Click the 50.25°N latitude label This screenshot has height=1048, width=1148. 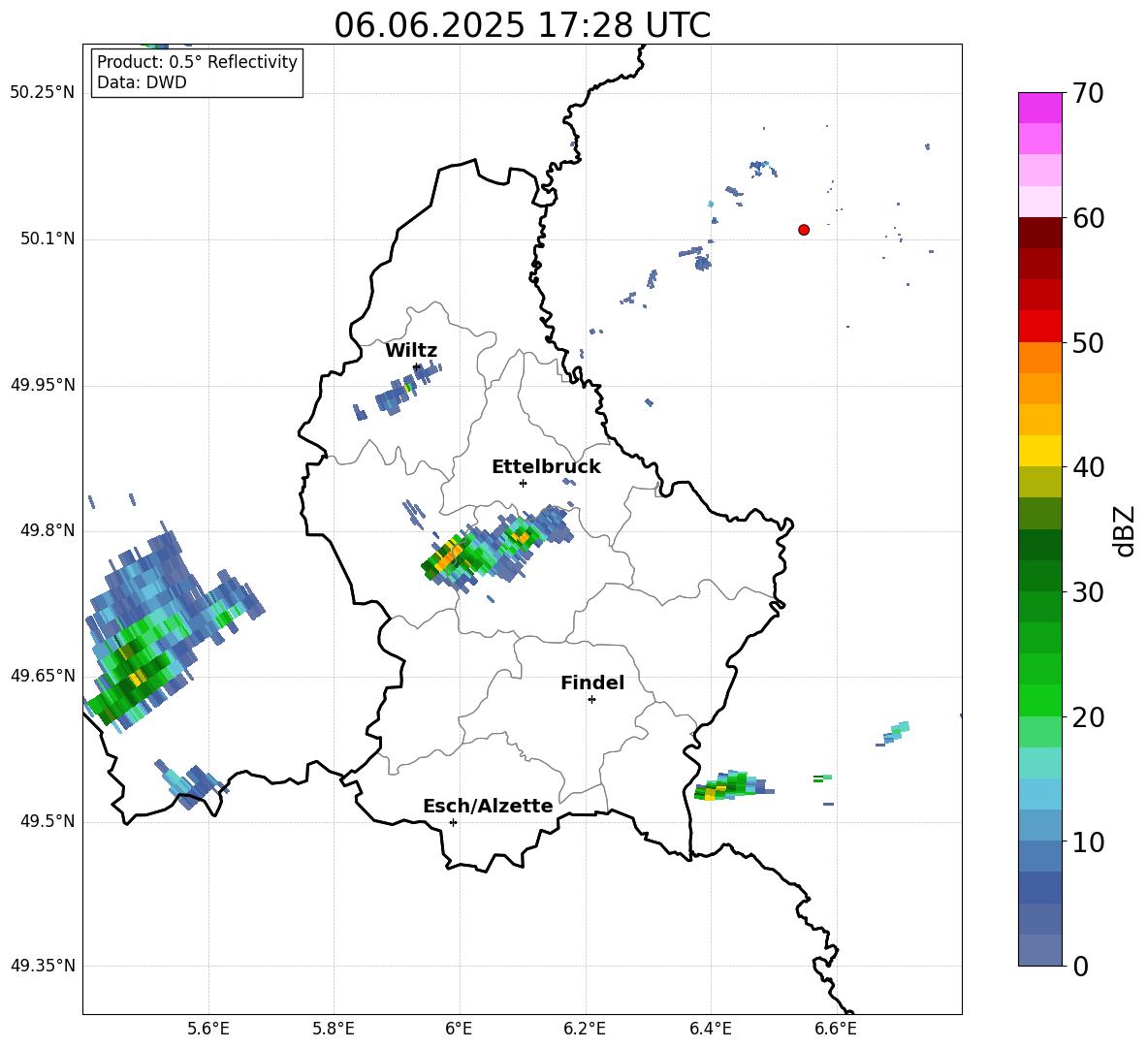click(x=42, y=93)
